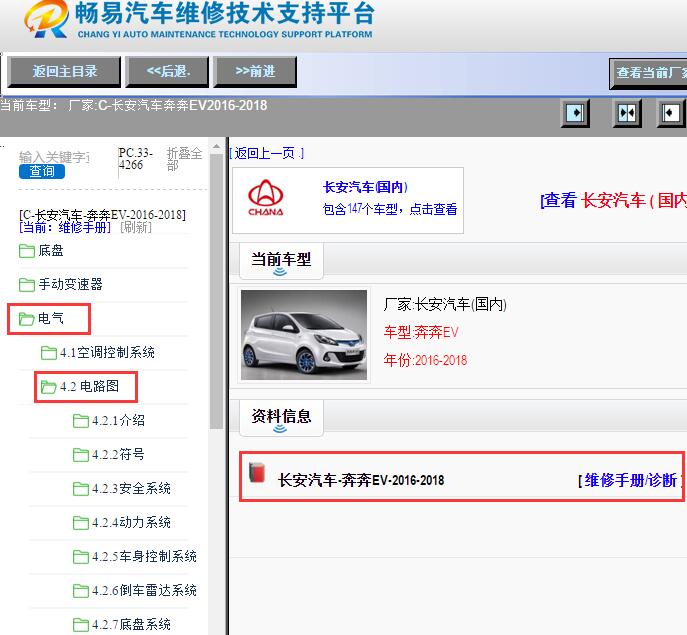Click the tree panel vertical scrollbar
Screen dimensions: 687x635
point(216,289)
